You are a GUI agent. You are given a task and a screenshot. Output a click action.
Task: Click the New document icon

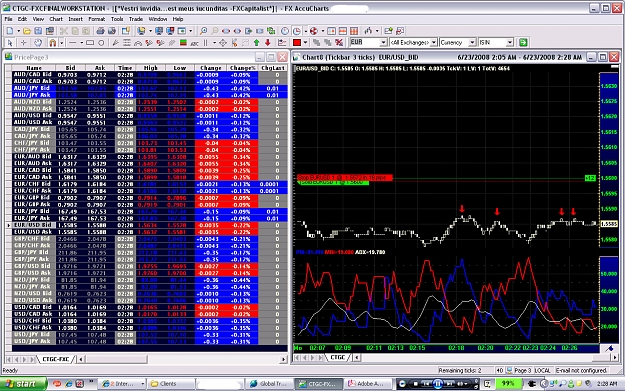click(x=10, y=31)
